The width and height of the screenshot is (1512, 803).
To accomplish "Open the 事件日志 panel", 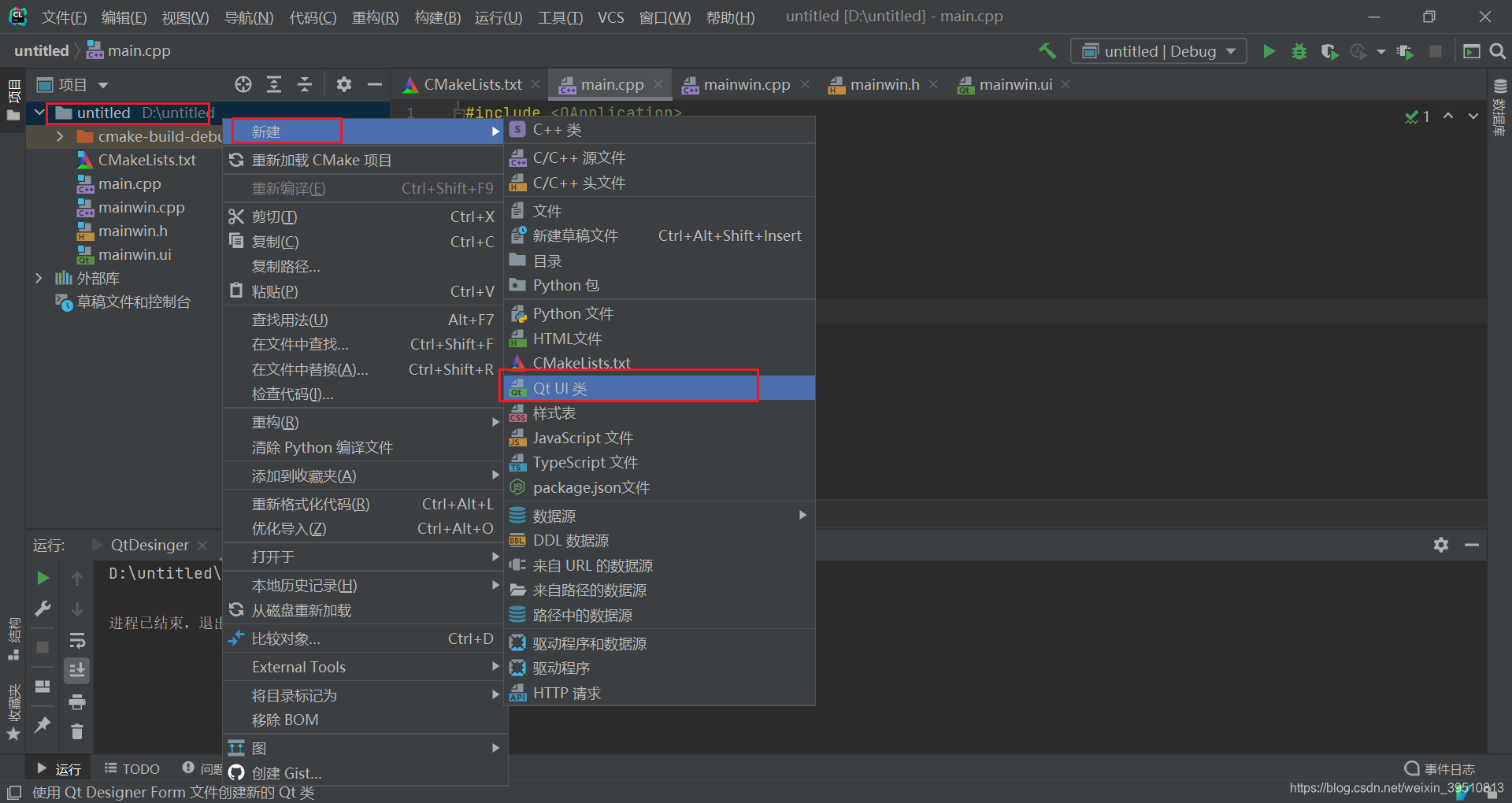I will pyautogui.click(x=1440, y=768).
